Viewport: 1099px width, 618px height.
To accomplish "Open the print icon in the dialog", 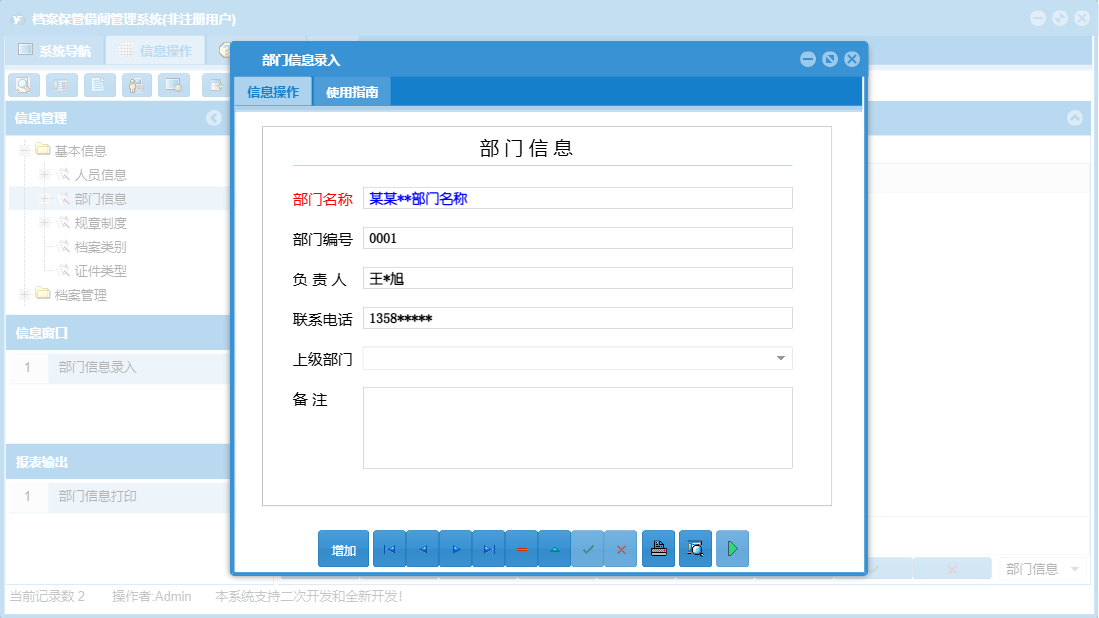I will point(658,548).
